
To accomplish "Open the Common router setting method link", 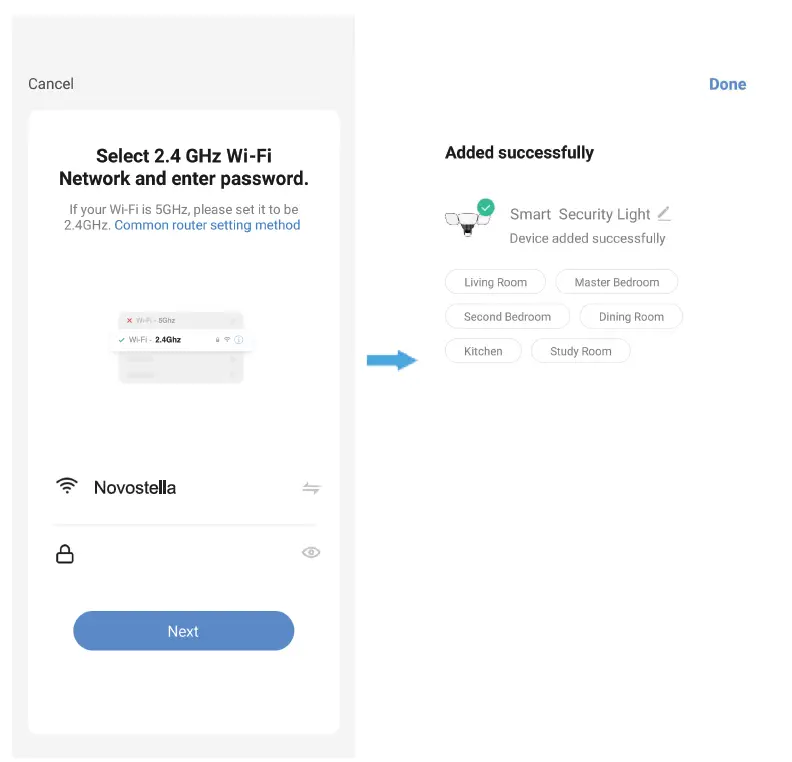I will (207, 225).
